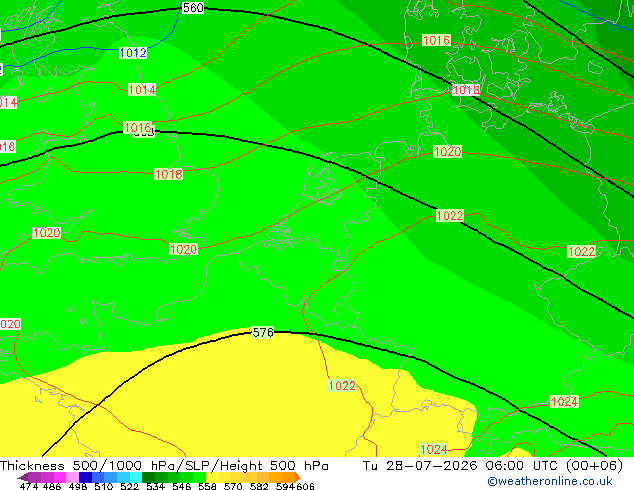Viewport: 634px width, 490px height.
Task: Click the legend value 606
Action: point(305,486)
